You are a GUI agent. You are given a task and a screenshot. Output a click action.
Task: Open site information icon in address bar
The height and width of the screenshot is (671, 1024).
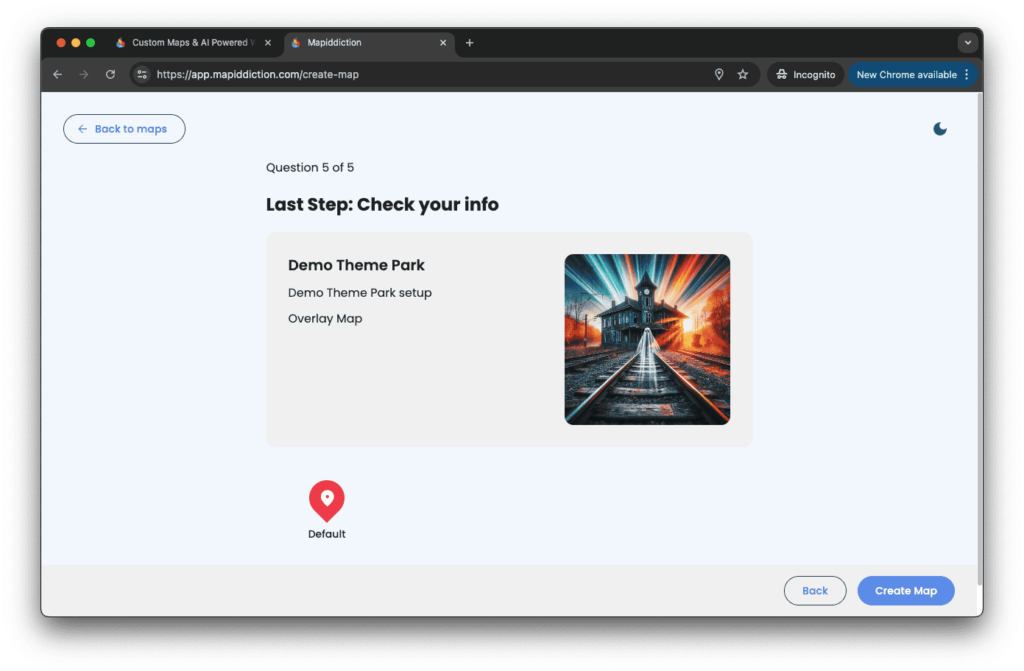[x=142, y=75]
